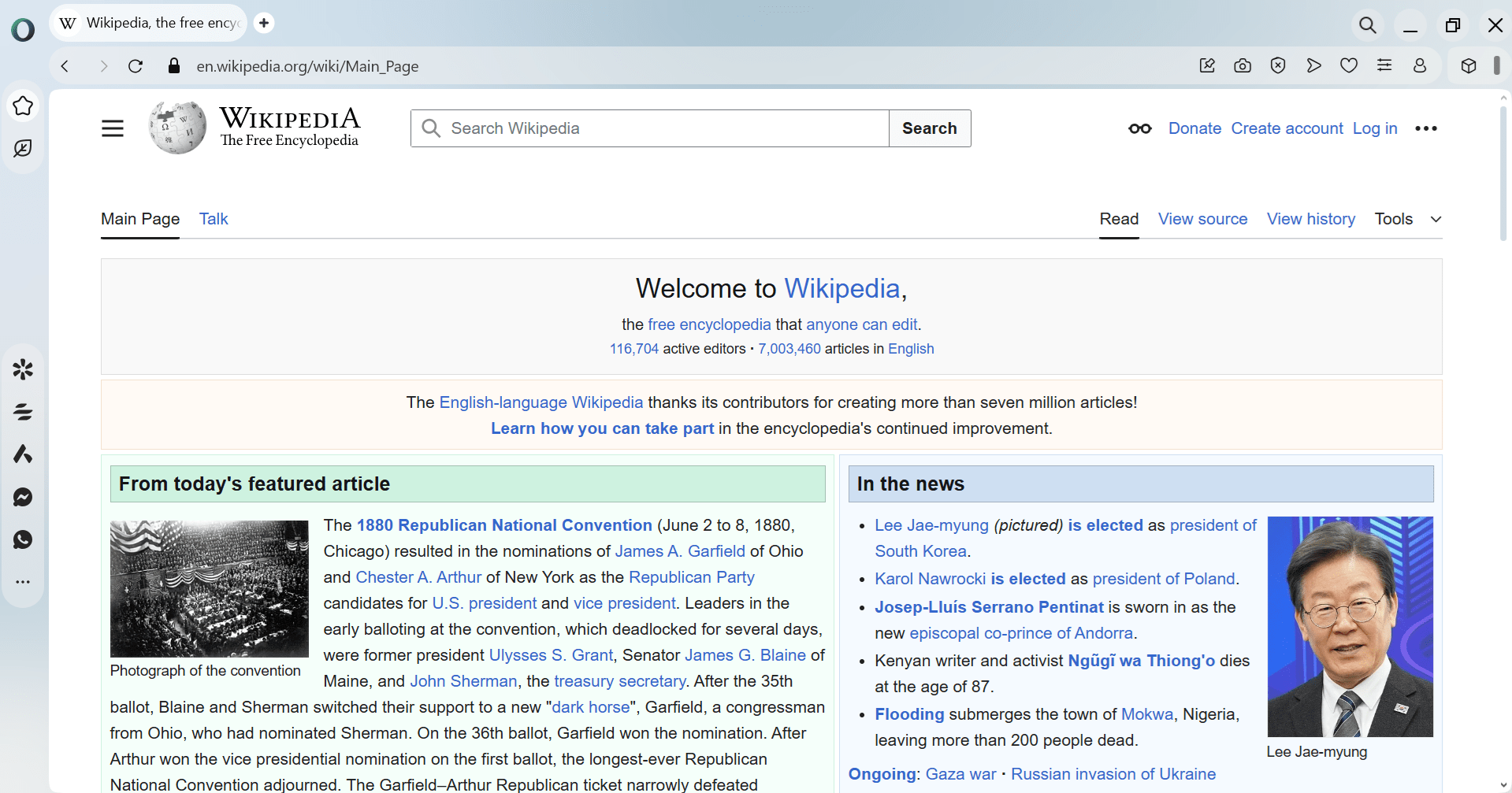This screenshot has width=1512, height=793.
Task: Open the James A. Garfield link
Action: tap(680, 551)
